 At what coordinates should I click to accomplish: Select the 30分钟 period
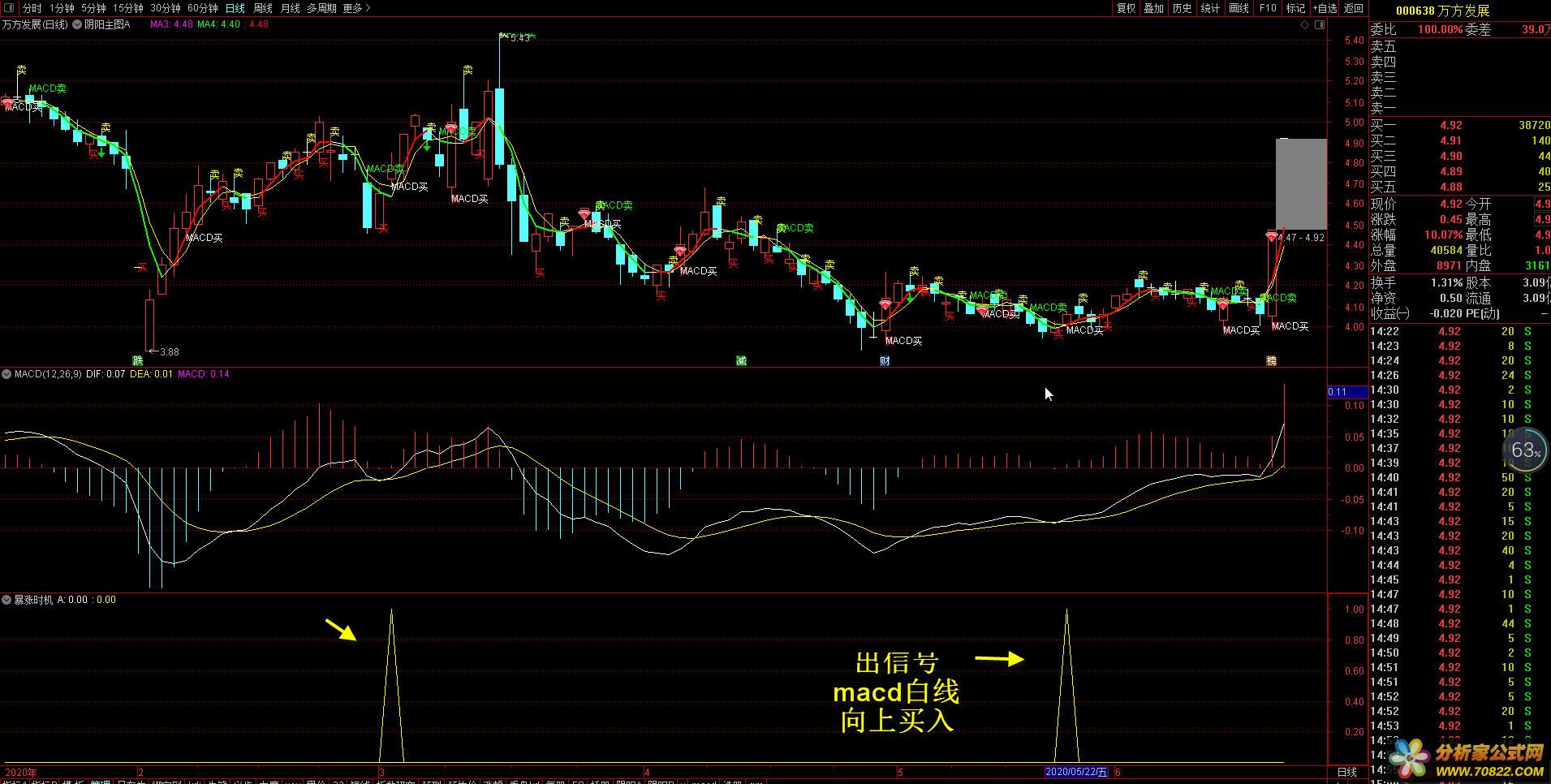tap(166, 8)
